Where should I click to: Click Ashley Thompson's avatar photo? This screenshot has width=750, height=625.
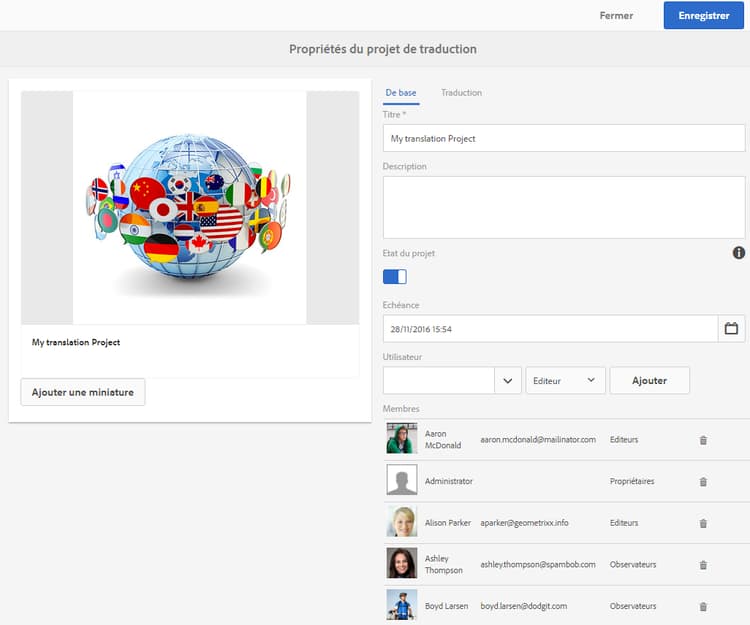(x=402, y=563)
